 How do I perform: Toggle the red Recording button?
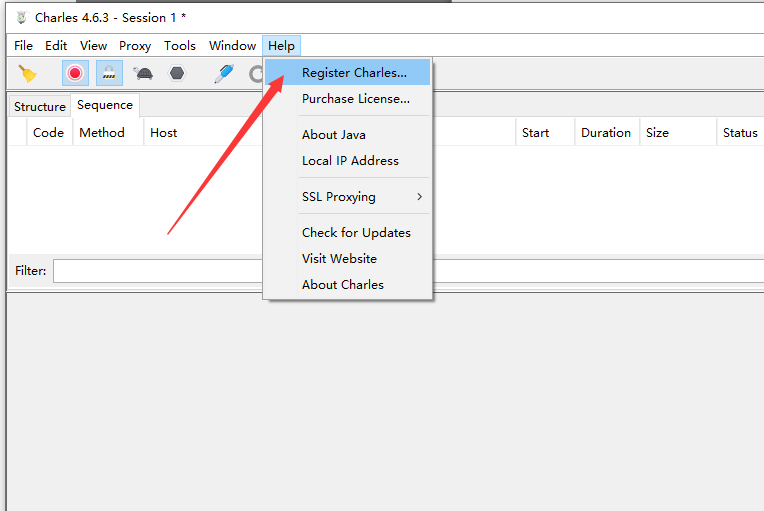pos(75,73)
